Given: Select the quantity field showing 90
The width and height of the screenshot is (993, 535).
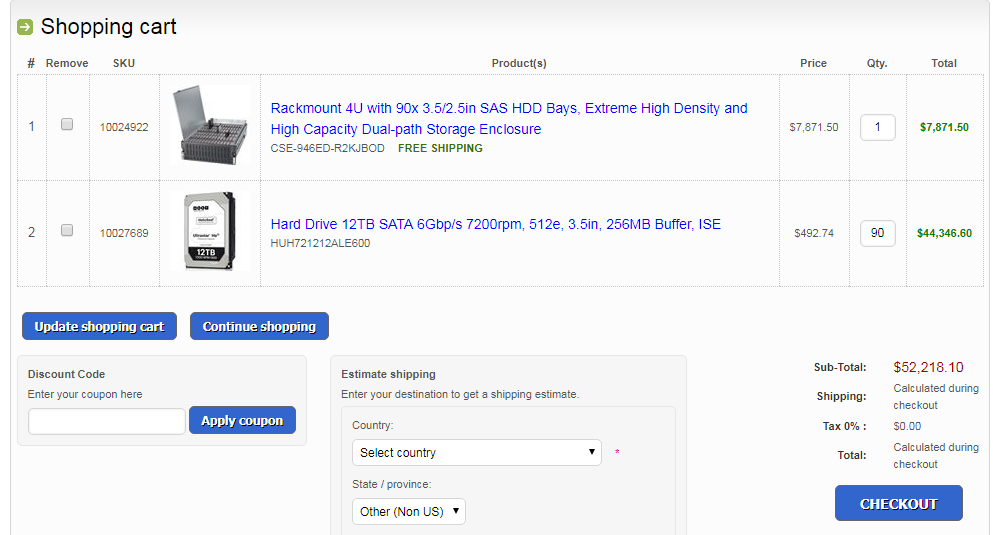Looking at the screenshot, I should pos(877,233).
